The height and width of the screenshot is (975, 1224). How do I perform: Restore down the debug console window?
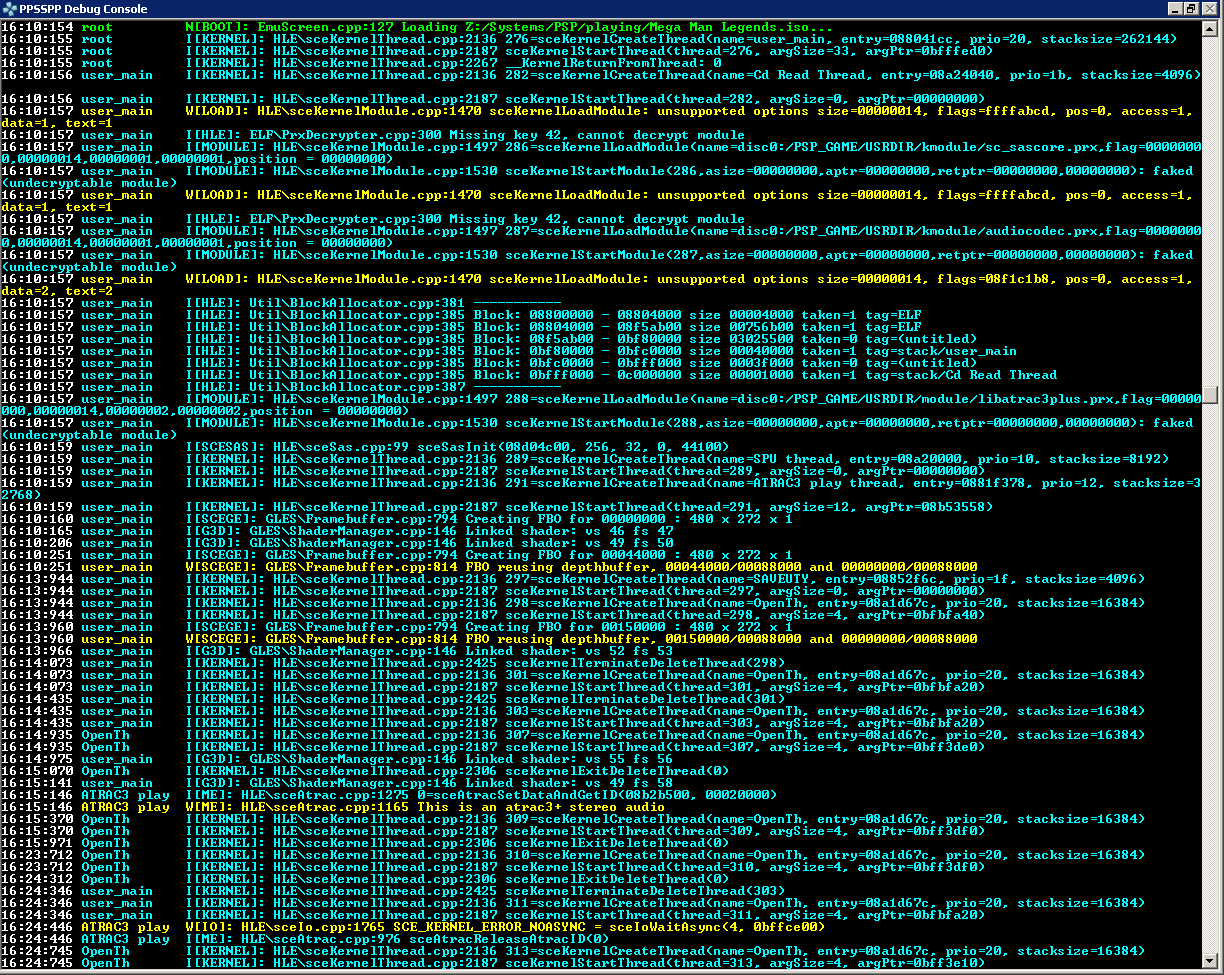(1191, 9)
